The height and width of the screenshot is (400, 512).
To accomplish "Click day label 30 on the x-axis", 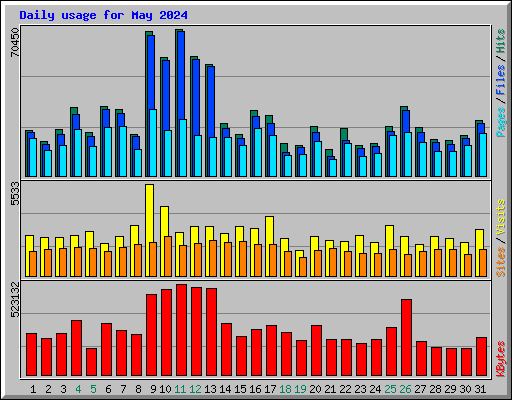I will (x=465, y=389).
